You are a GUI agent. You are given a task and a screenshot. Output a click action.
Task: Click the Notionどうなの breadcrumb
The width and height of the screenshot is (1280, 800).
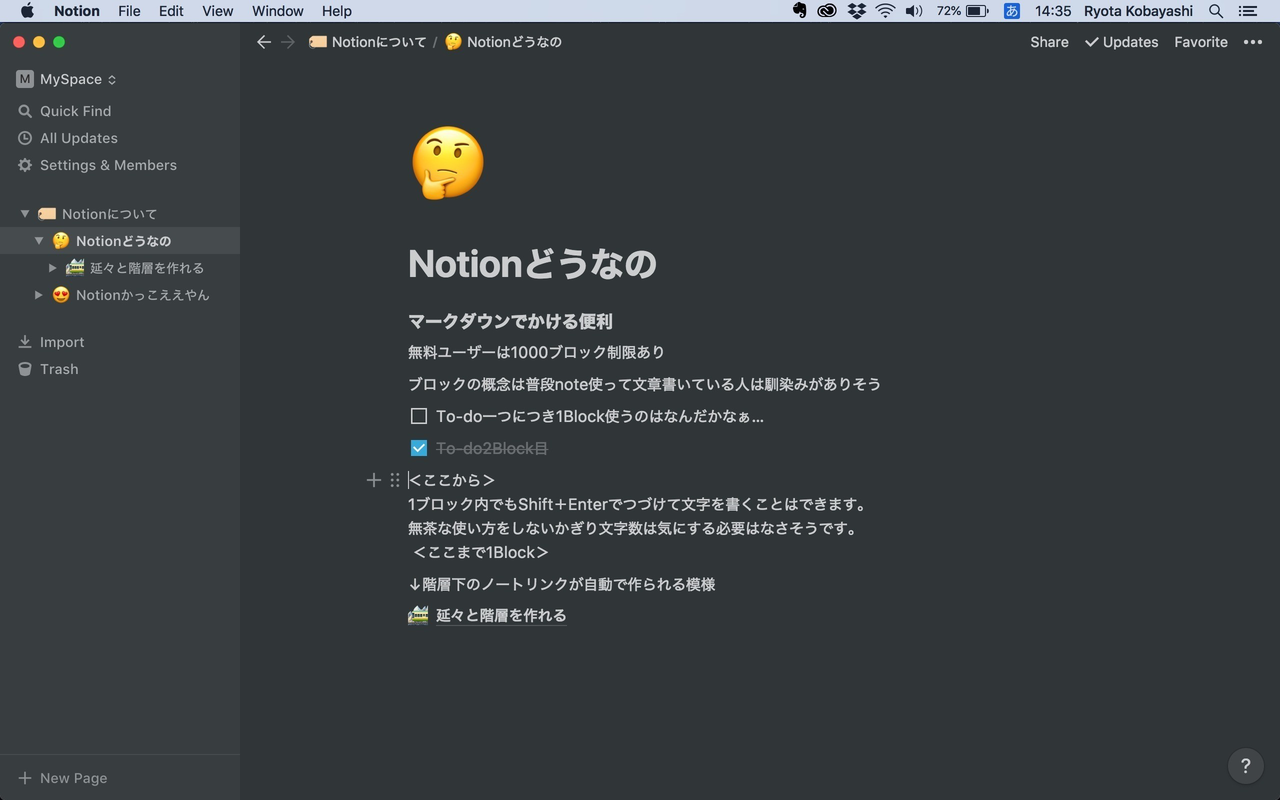coord(503,42)
